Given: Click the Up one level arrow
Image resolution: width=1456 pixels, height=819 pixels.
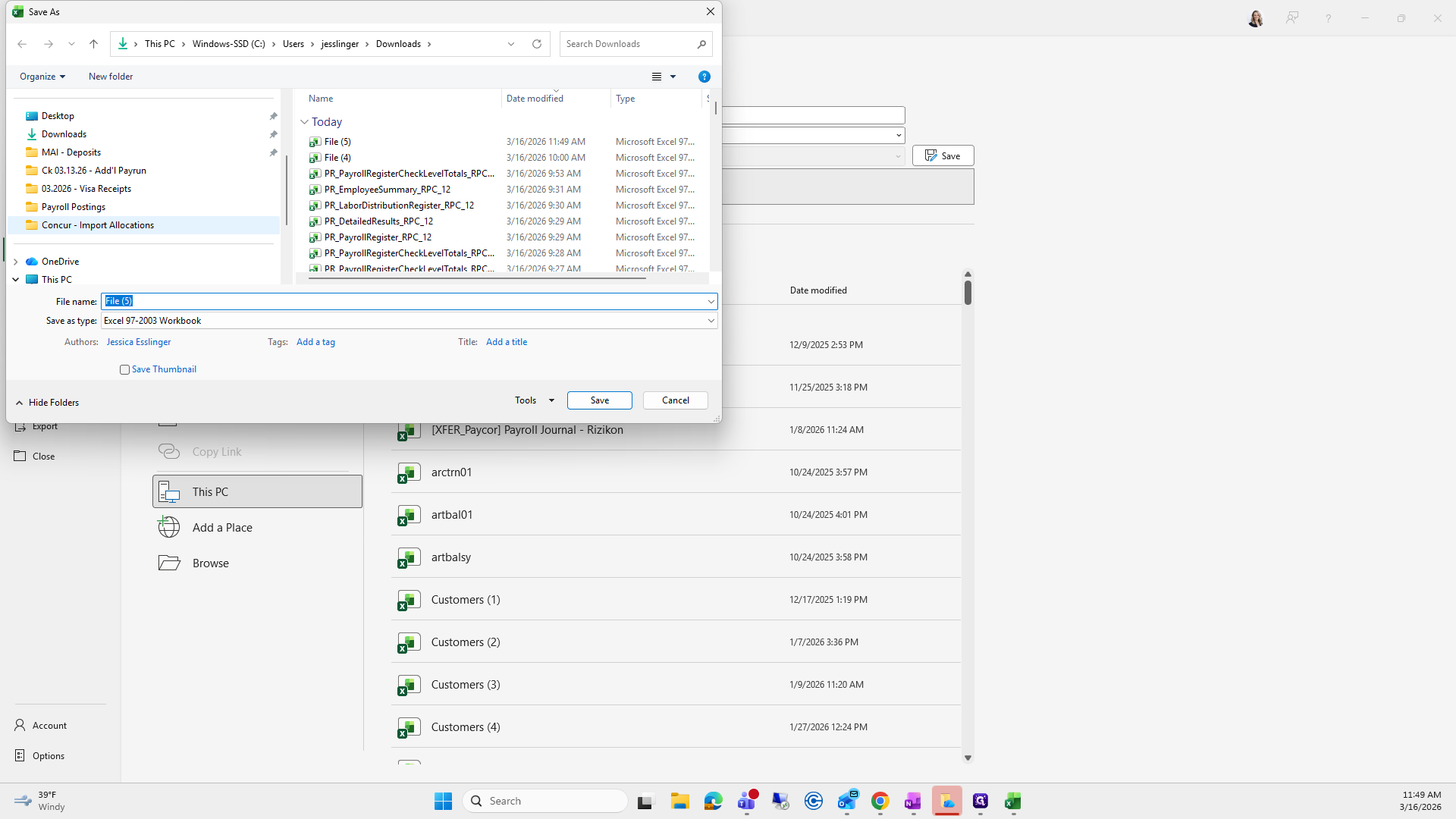Looking at the screenshot, I should tap(93, 44).
